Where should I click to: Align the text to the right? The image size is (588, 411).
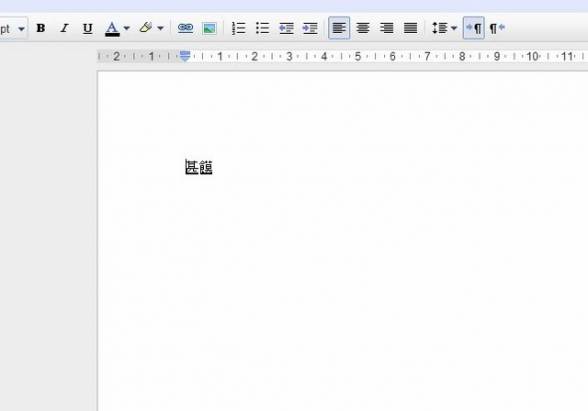tap(387, 28)
